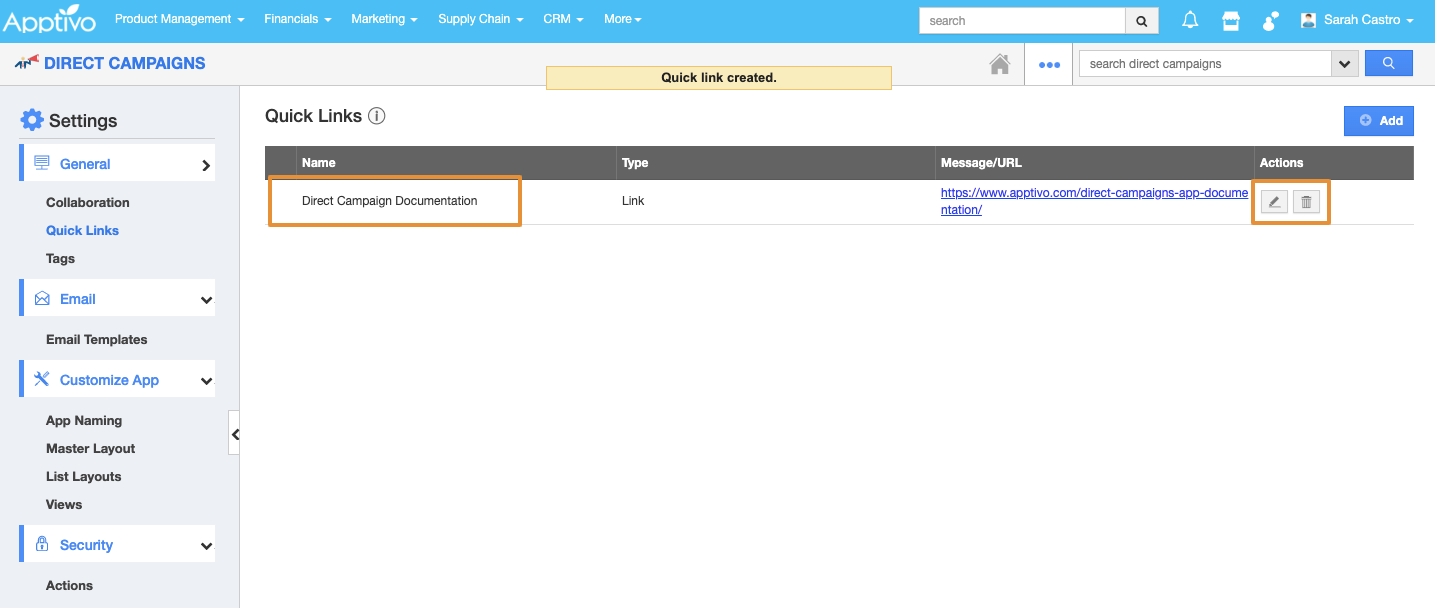Click the Add quick link button
This screenshot has height=608, width=1435.
point(1378,120)
